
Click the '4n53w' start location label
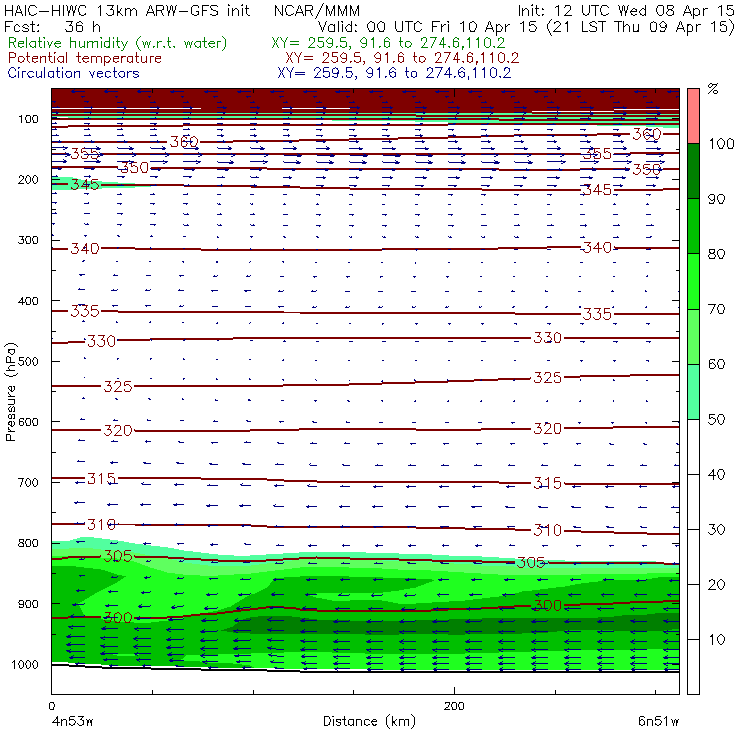point(72,722)
